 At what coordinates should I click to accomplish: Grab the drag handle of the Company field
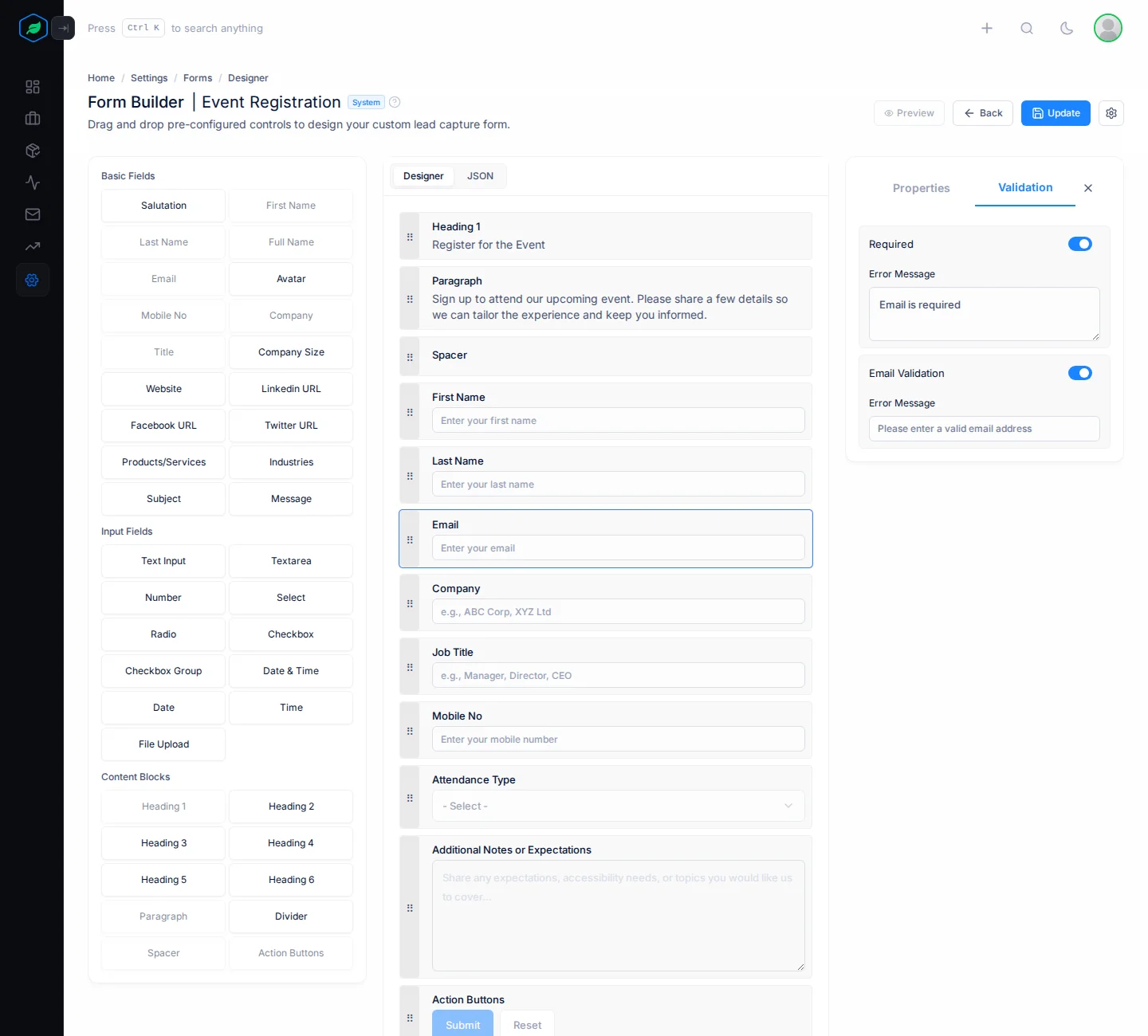410,603
